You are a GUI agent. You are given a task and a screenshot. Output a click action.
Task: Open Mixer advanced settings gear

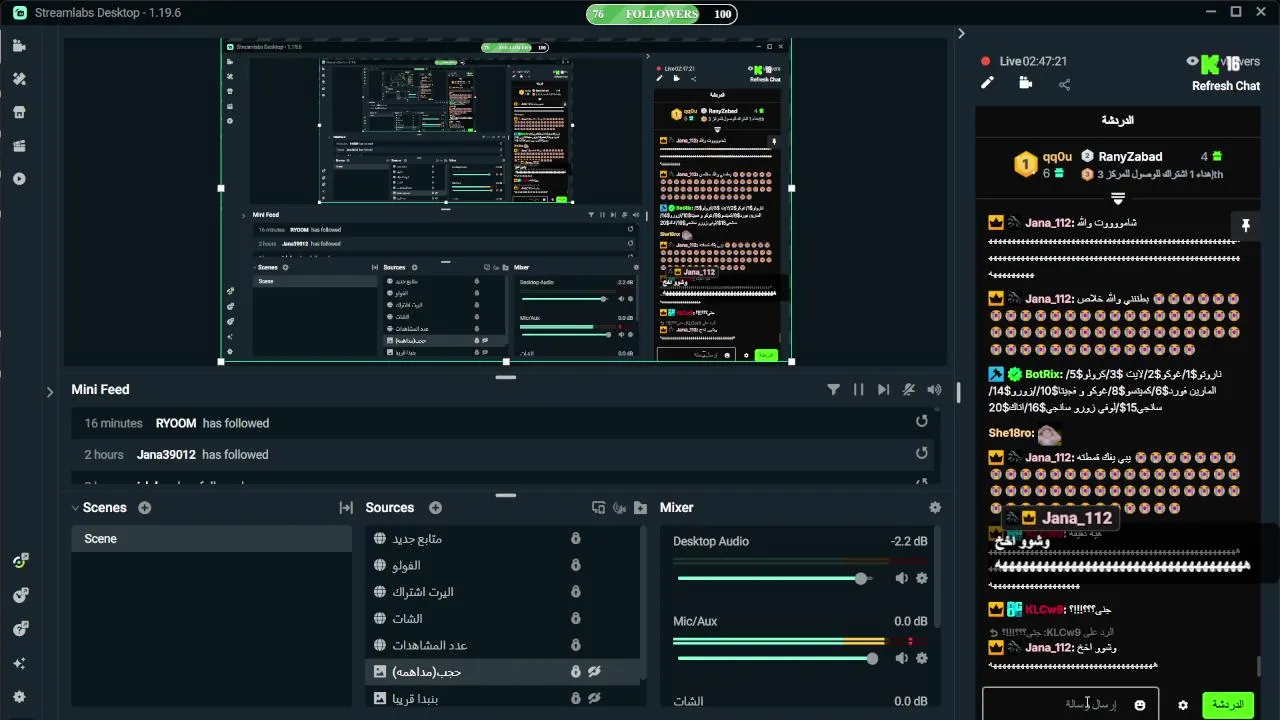pyautogui.click(x=935, y=508)
